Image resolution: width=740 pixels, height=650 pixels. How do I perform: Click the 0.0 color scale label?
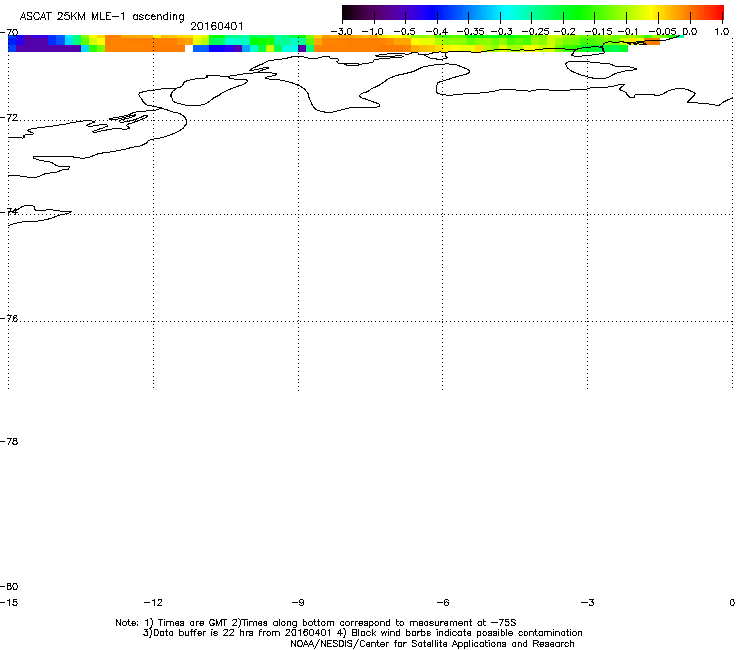[690, 32]
